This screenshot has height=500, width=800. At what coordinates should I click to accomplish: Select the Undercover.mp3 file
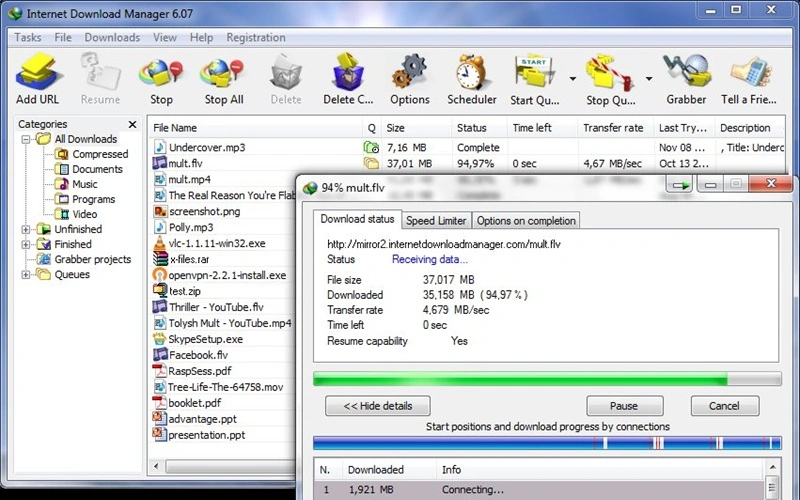point(207,147)
